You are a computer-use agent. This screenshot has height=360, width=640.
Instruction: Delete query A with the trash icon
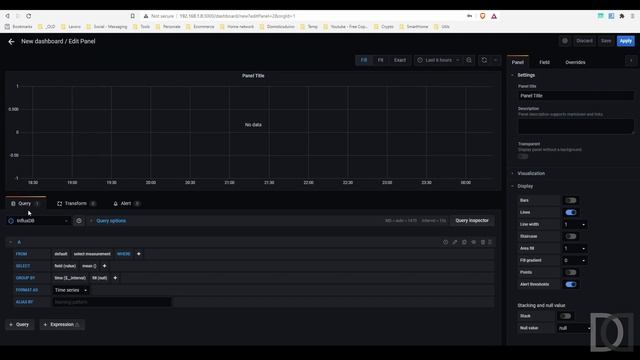482,242
